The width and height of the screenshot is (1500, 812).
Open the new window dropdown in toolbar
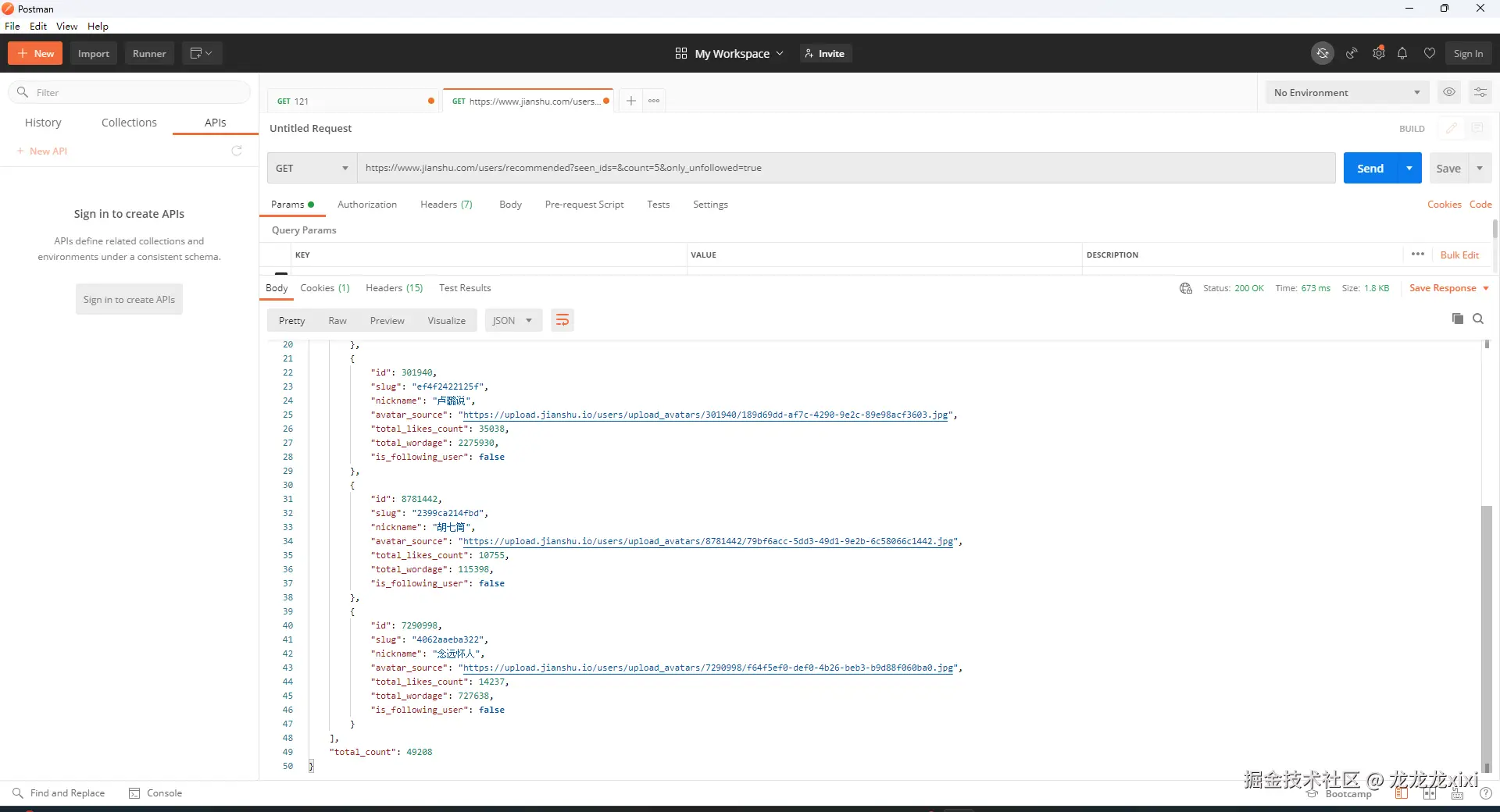click(x=202, y=53)
